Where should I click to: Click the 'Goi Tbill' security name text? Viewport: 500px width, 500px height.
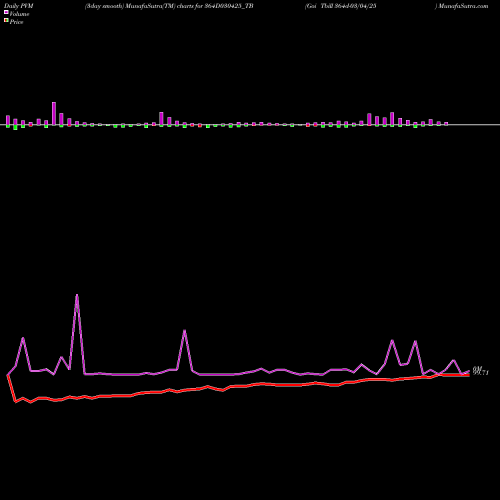(319, 6)
